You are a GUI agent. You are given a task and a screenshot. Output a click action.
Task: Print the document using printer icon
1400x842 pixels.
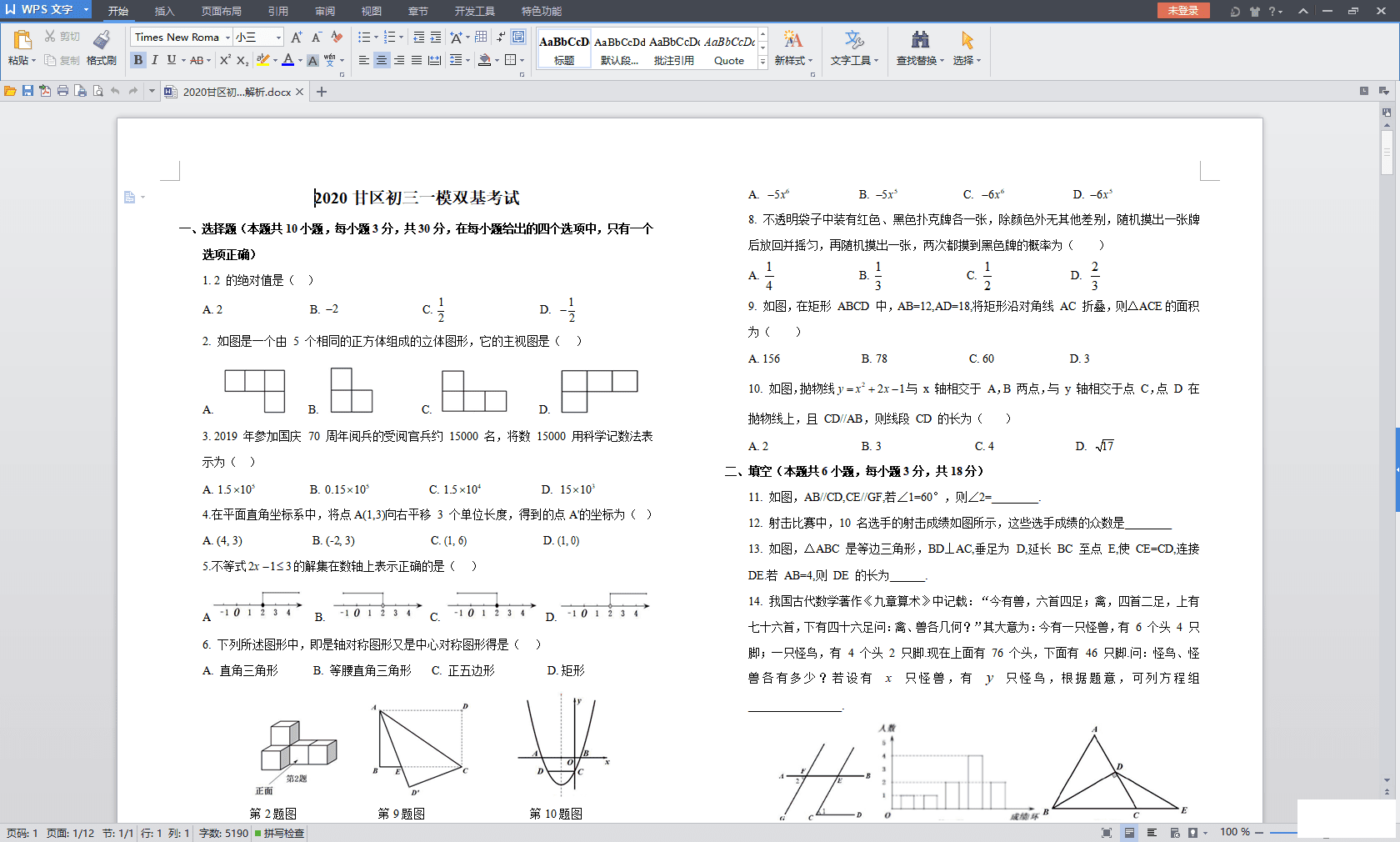coord(62,91)
